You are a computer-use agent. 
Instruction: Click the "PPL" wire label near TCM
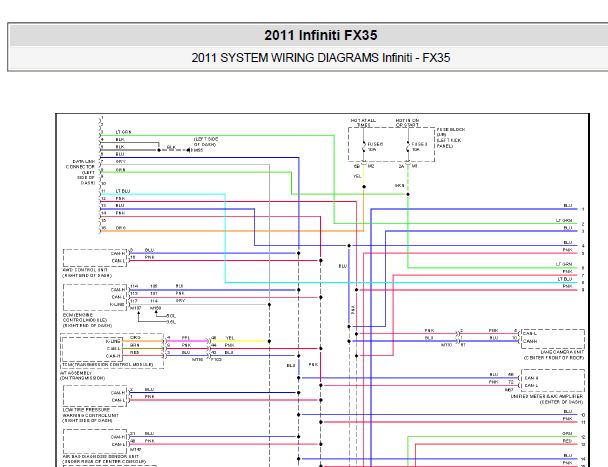tap(186, 338)
